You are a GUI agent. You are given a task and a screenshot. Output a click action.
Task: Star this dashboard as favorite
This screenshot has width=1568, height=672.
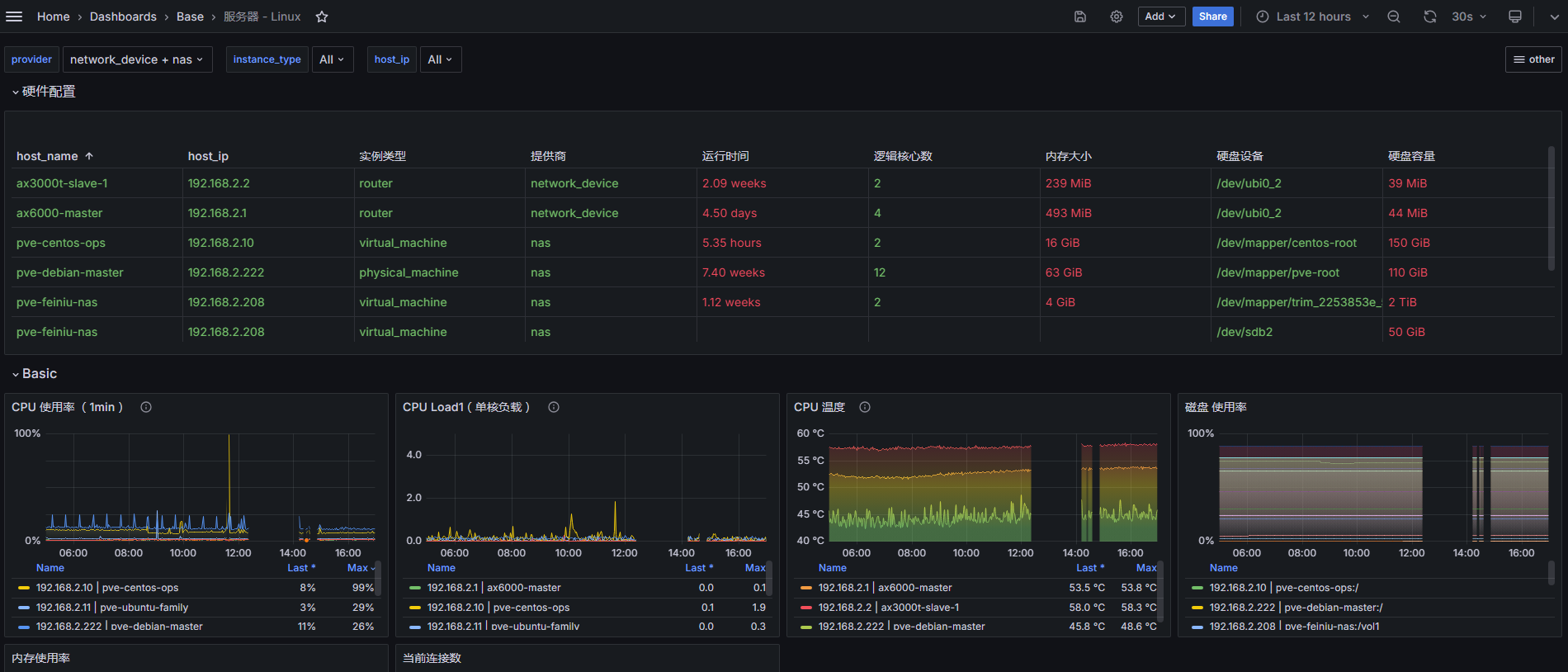click(322, 17)
